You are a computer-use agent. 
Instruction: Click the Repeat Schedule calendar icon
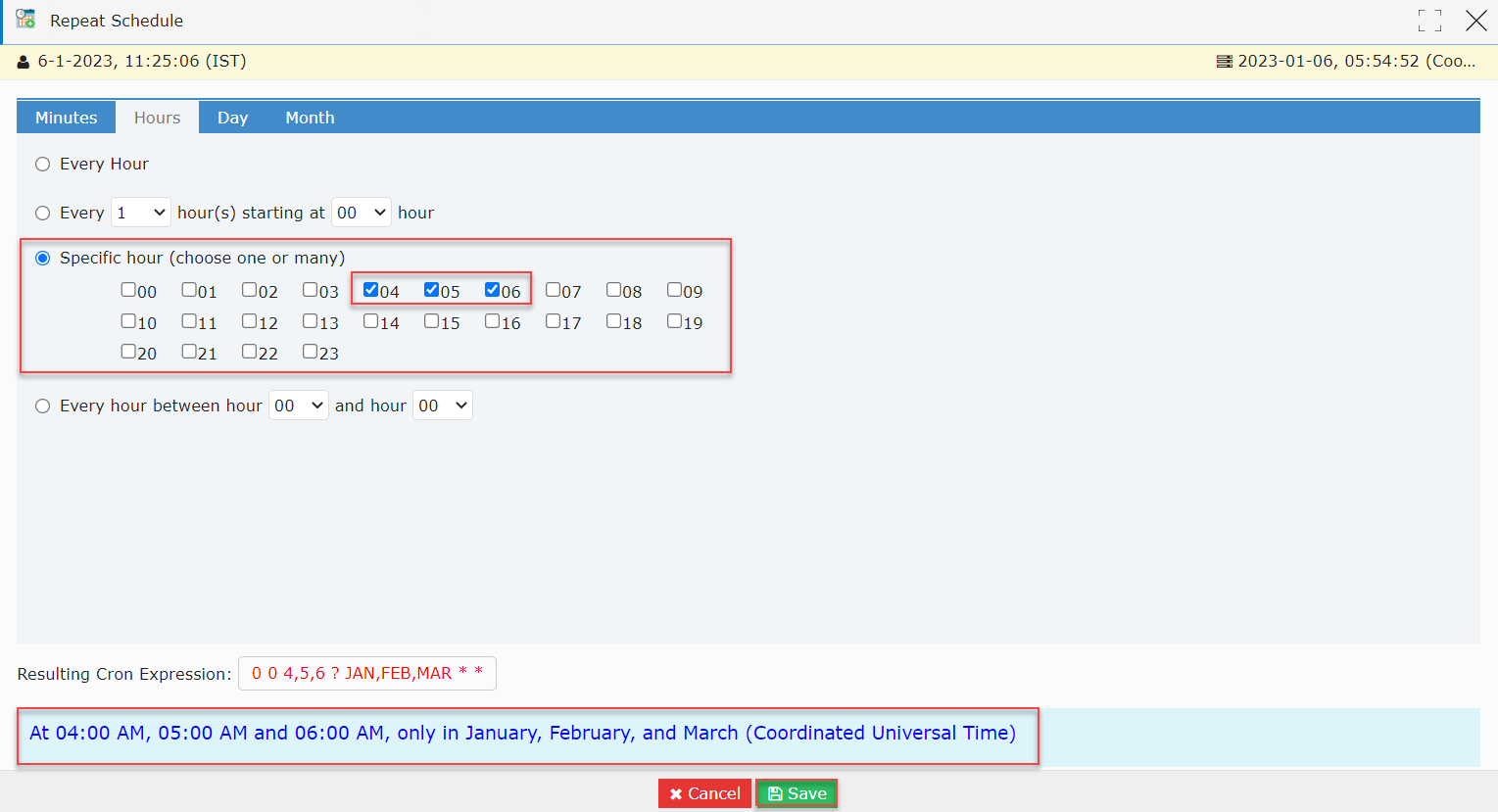[x=25, y=20]
